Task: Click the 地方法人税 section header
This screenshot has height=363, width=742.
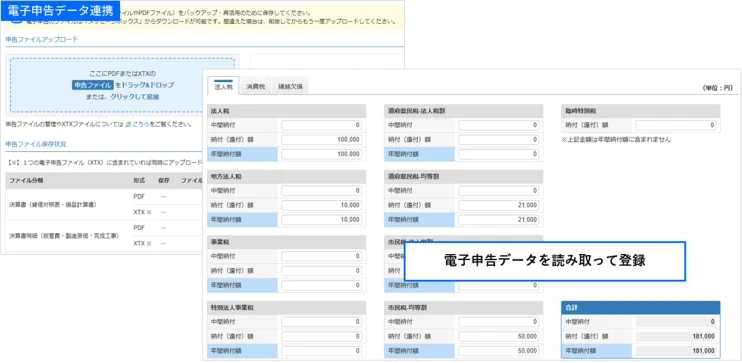Action: click(287, 177)
